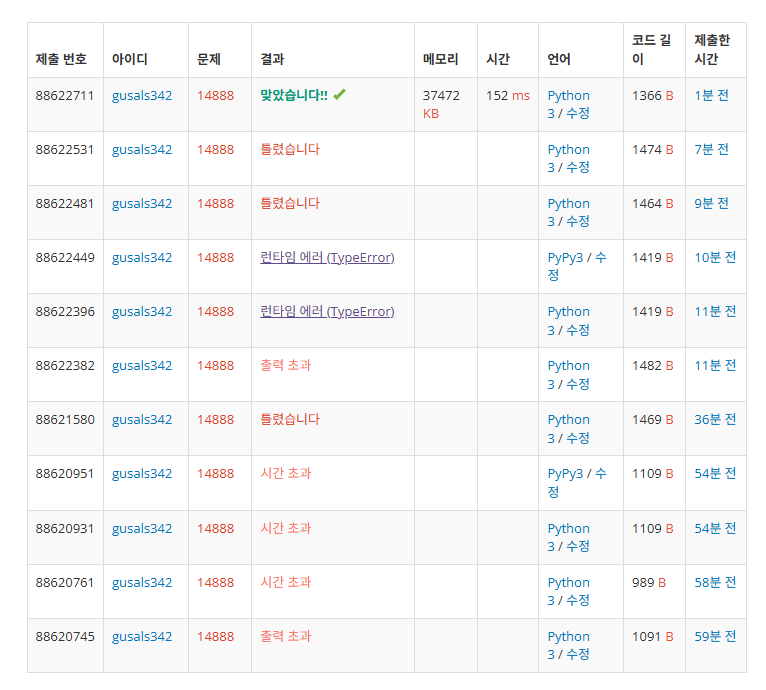
Task: Open Python 3 / 수정 for submission 88622382
Action: tap(569, 375)
